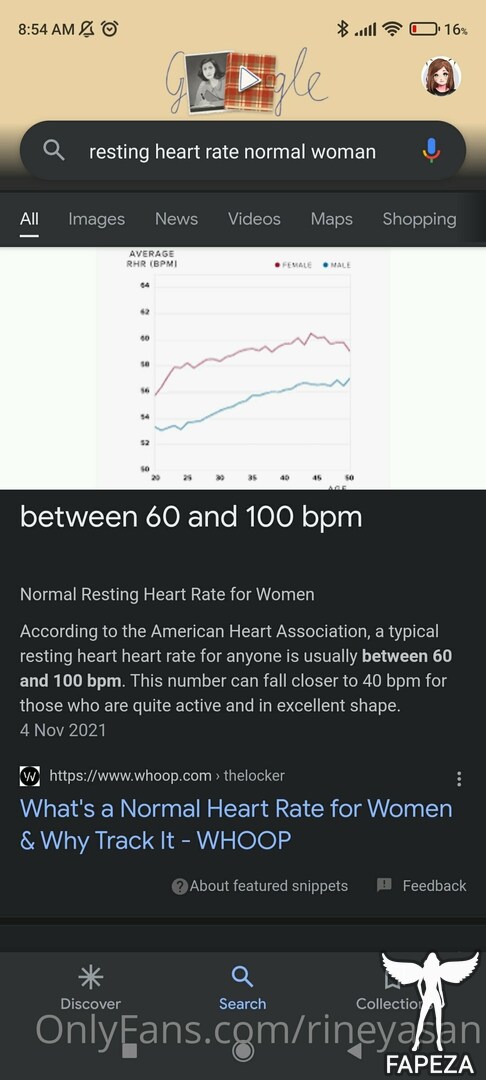486x1080 pixels.
Task: Play the Google Doodle animation
Action: point(249,81)
